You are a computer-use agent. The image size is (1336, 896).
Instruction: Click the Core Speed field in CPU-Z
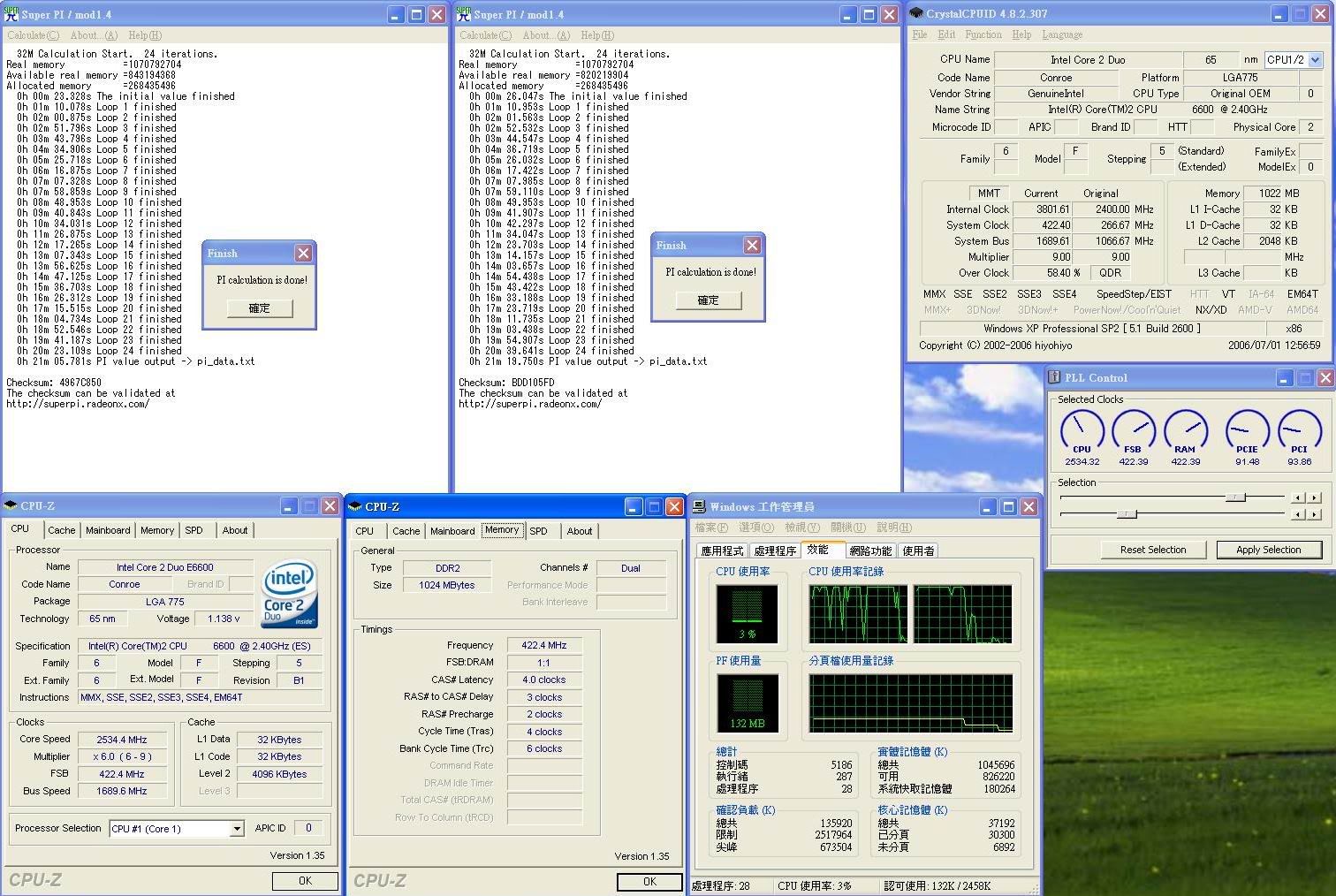[x=122, y=740]
